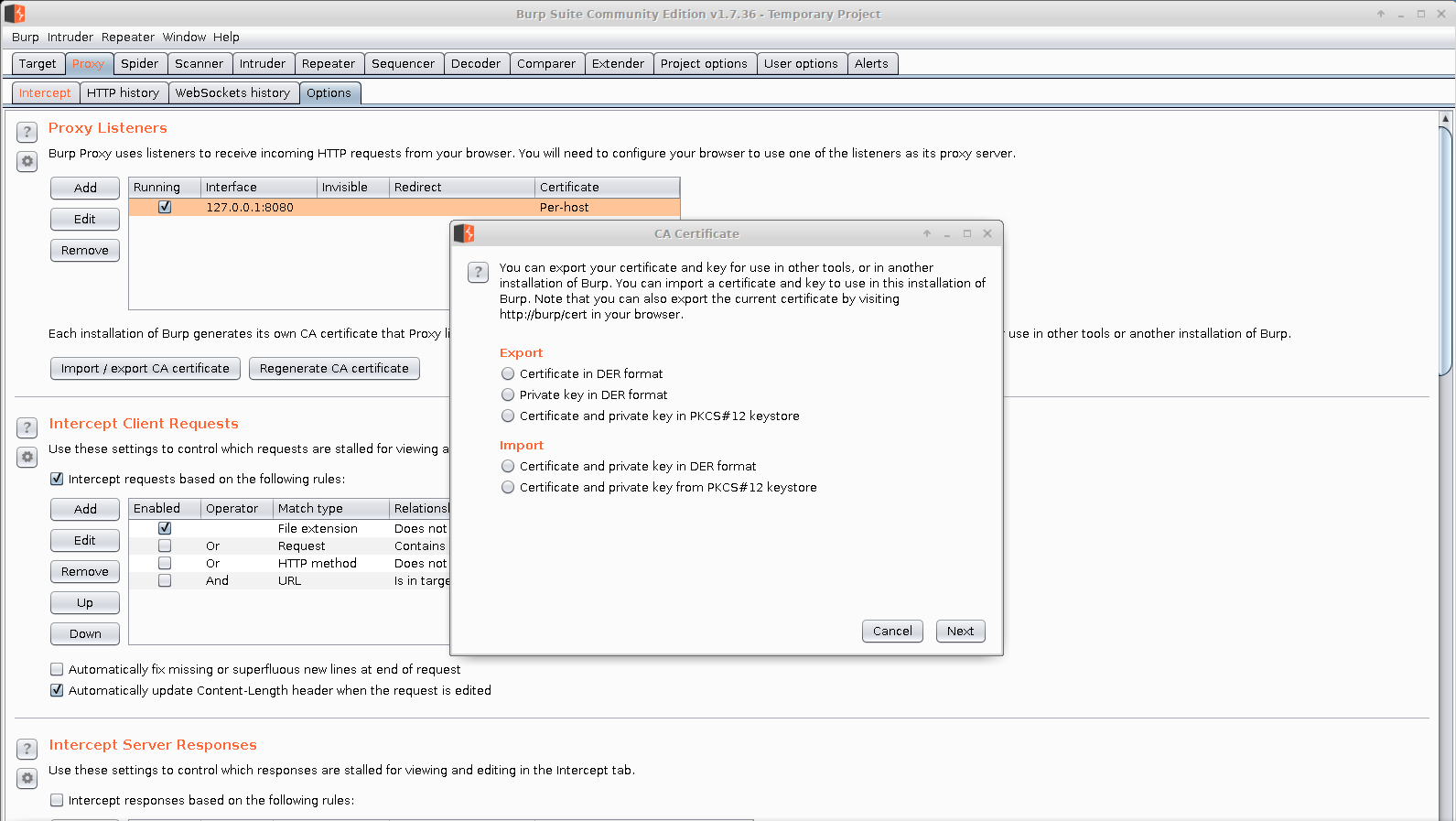The width and height of the screenshot is (1456, 821).
Task: Open help for Intercept Server Responses
Action: click(27, 749)
